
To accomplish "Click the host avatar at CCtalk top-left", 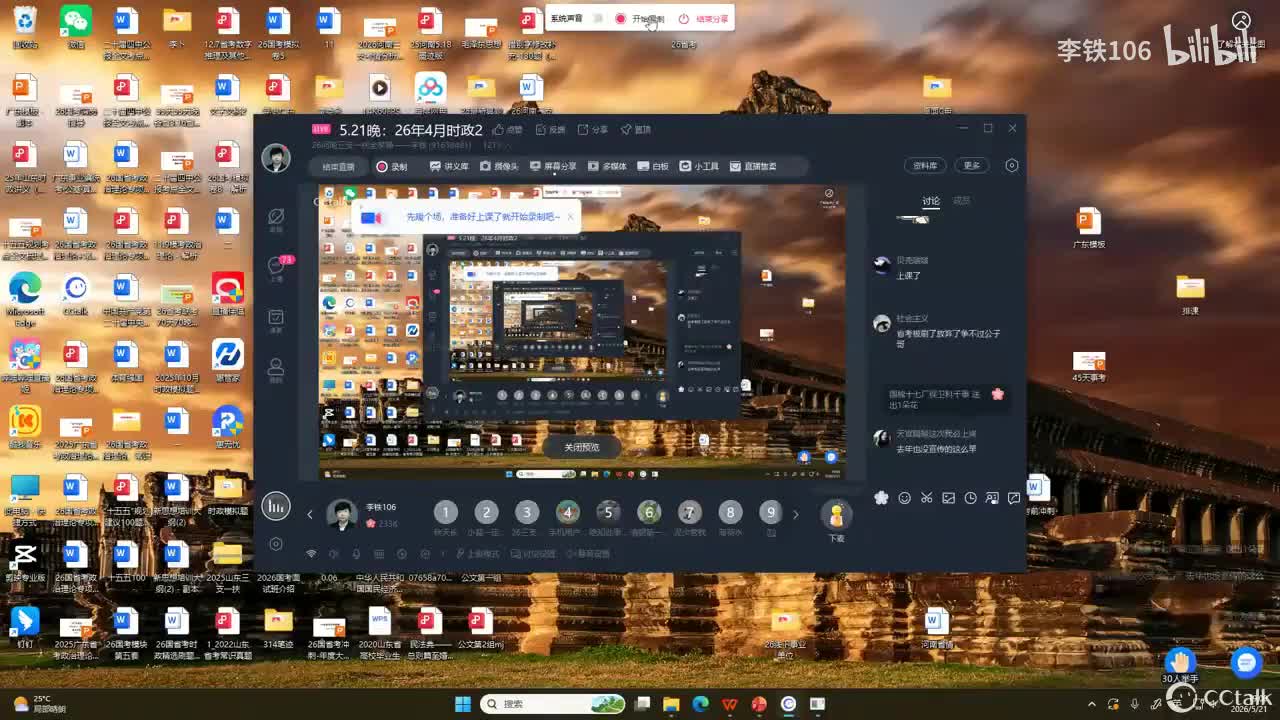I will coord(276,158).
